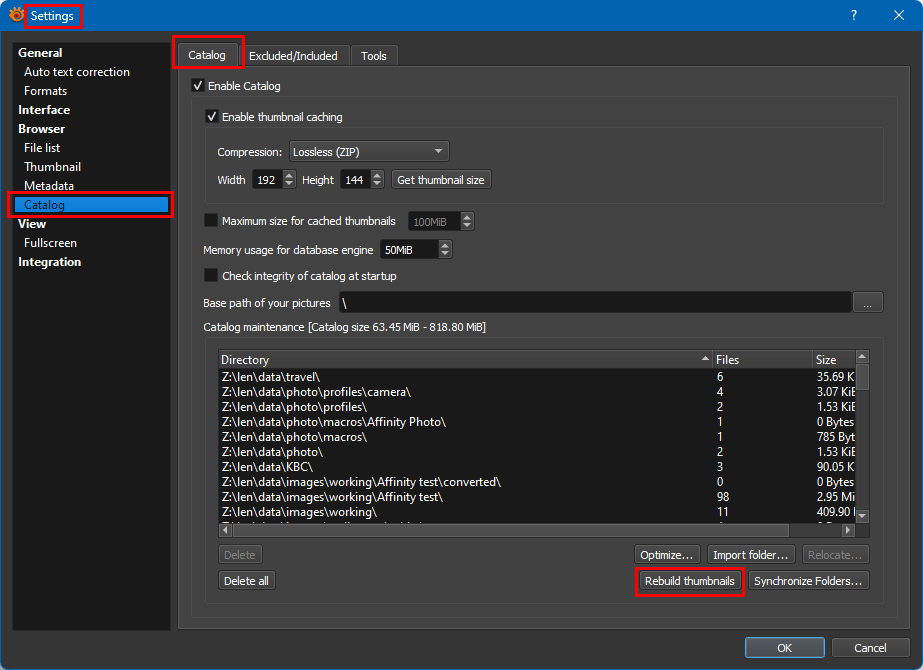Click the Synchronize Folders button
923x670 pixels.
click(808, 581)
